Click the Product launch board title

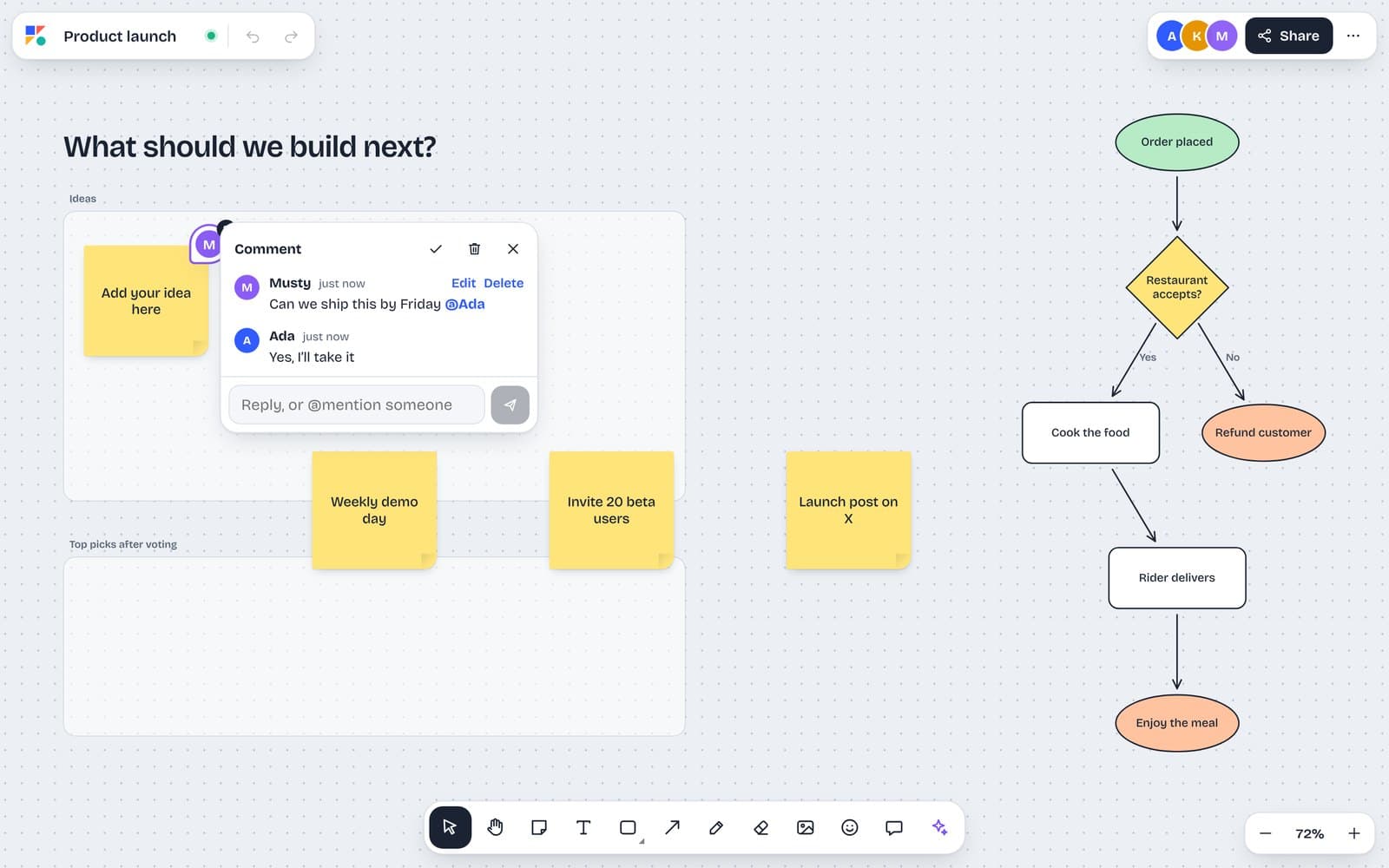coord(120,36)
